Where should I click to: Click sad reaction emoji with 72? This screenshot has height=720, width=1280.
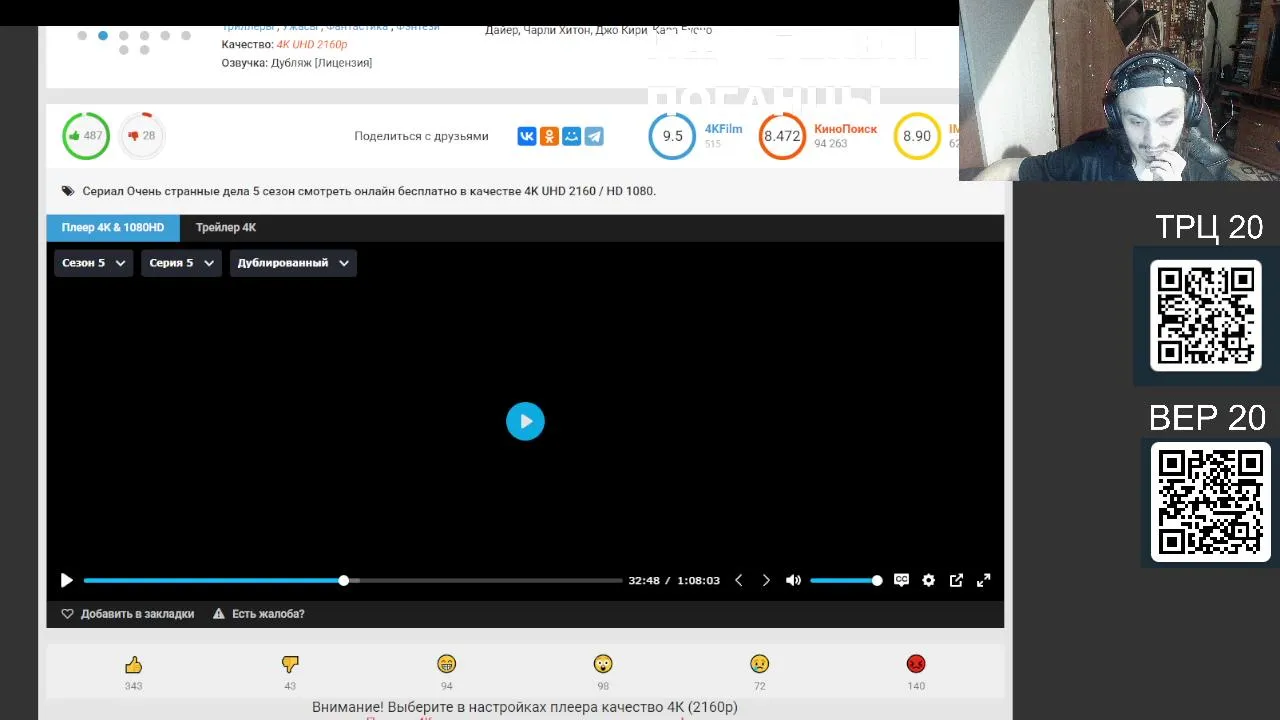click(x=759, y=664)
